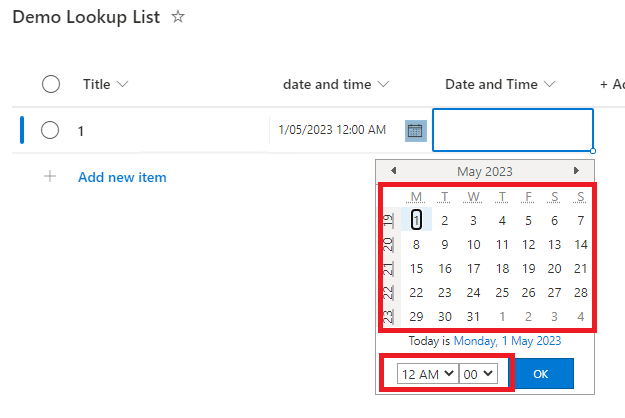Click today's date link Monday, 1 May 2023
Image resolution: width=625 pixels, height=418 pixels.
(507, 340)
